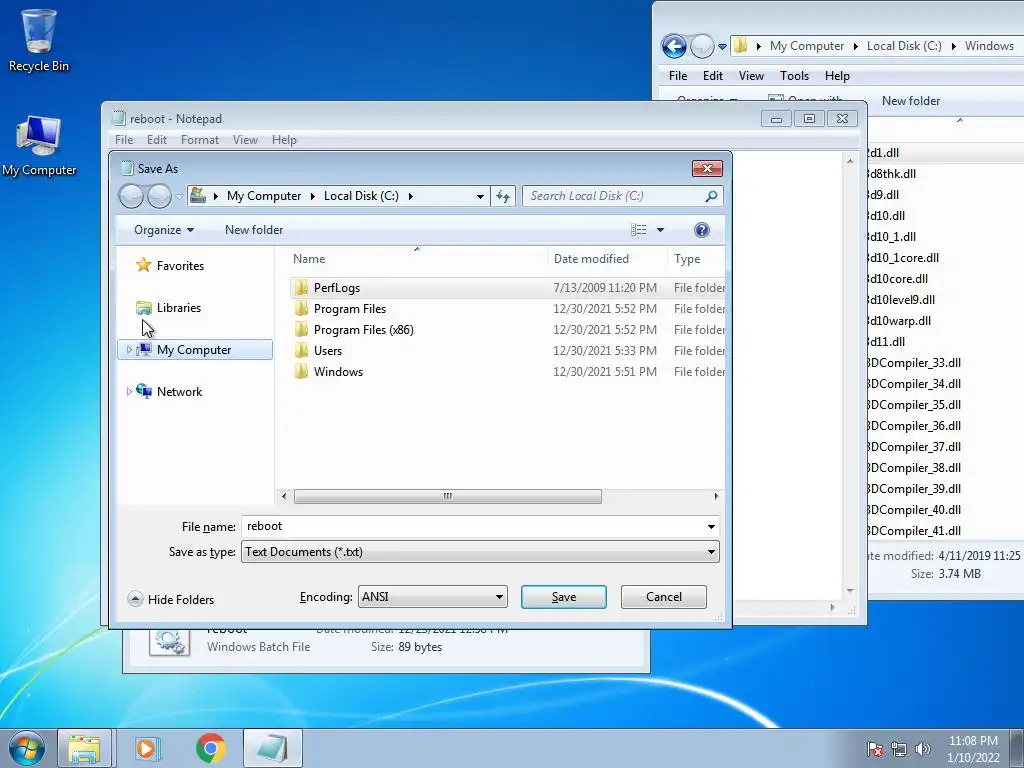Click the Forward arrow in Save As dialog
The height and width of the screenshot is (768, 1024).
tap(159, 196)
